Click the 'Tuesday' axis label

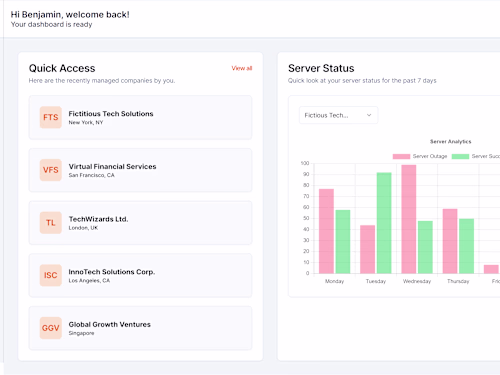point(376,281)
